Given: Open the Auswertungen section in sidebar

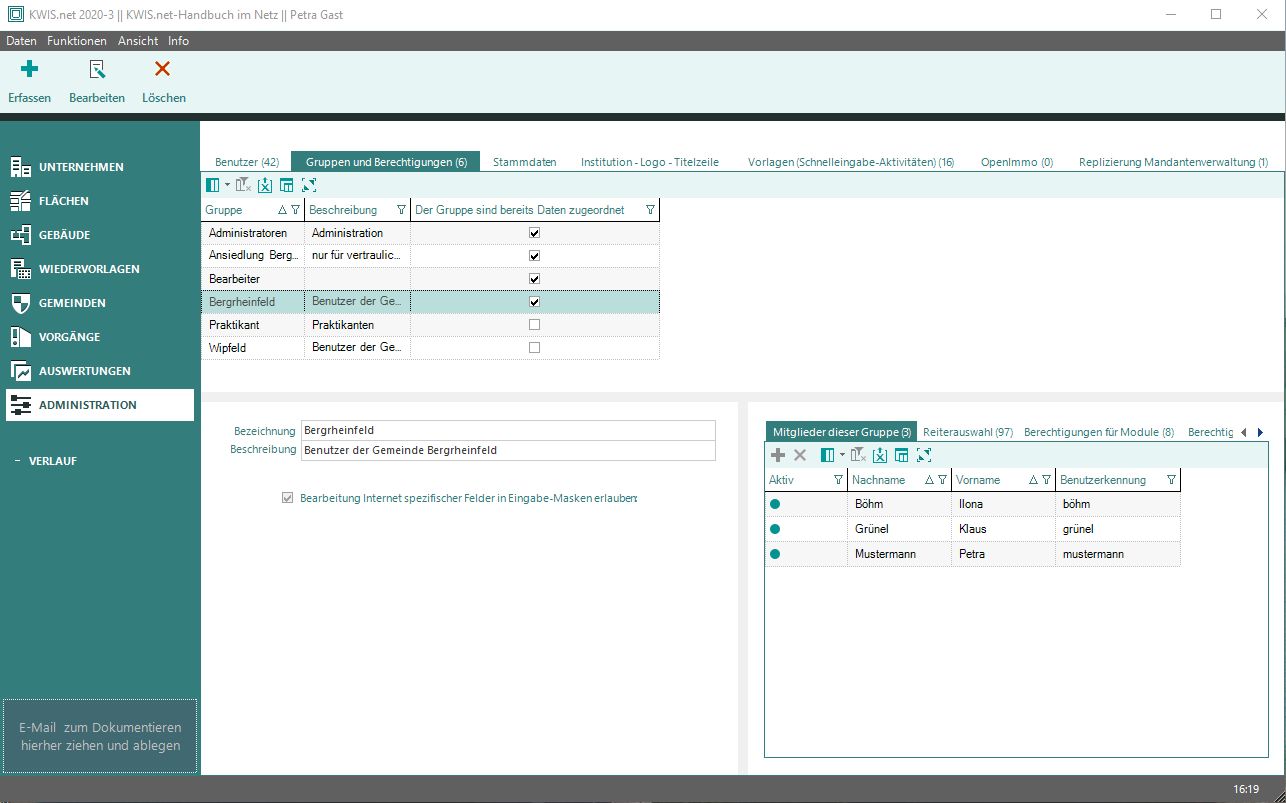Looking at the screenshot, I should (x=84, y=371).
